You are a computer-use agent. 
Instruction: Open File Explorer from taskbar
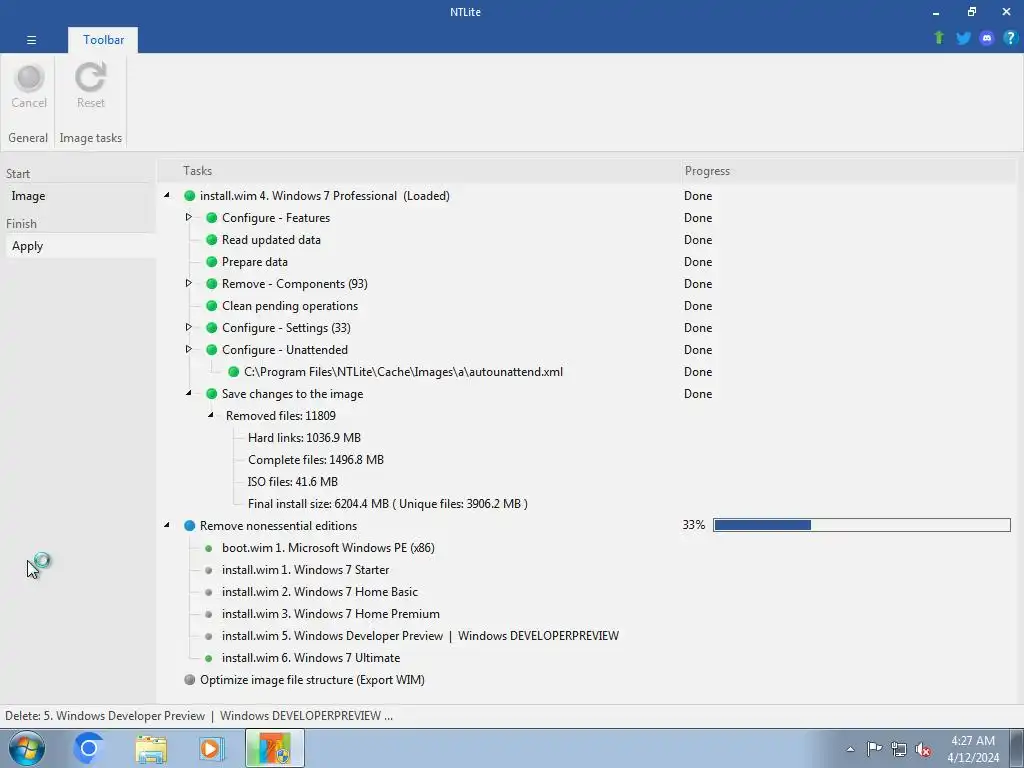coord(151,749)
